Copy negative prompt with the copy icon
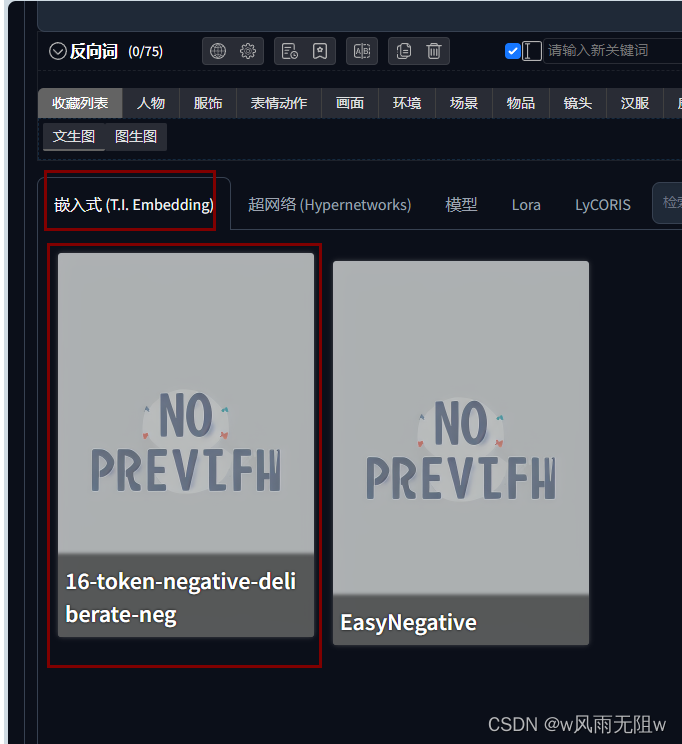Screen dimensions: 682x744 [x=404, y=51]
